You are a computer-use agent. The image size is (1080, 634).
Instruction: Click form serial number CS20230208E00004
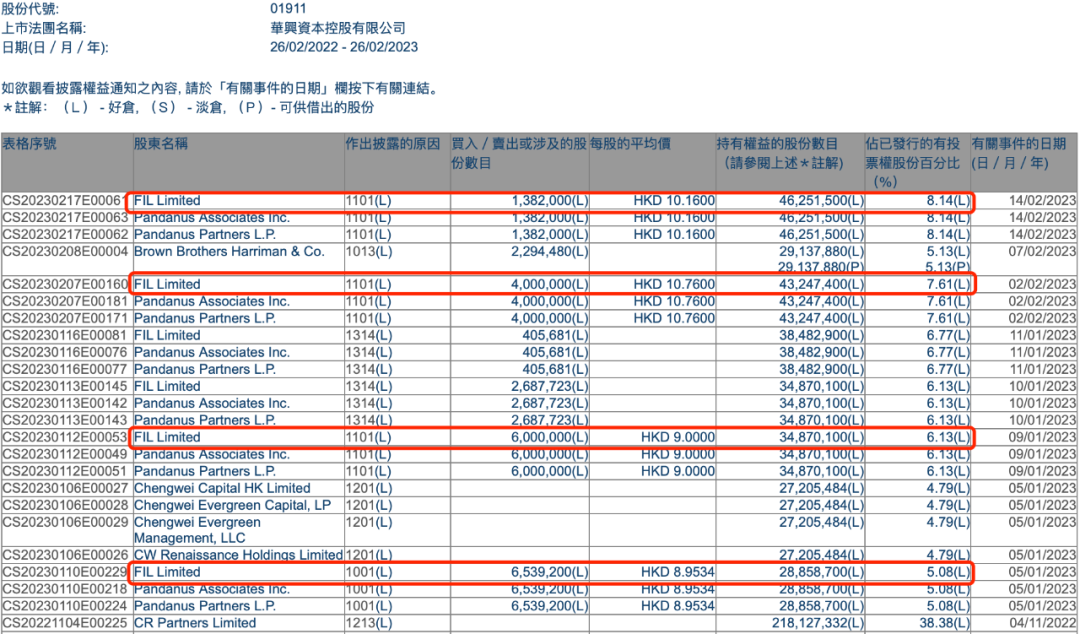click(x=65, y=252)
